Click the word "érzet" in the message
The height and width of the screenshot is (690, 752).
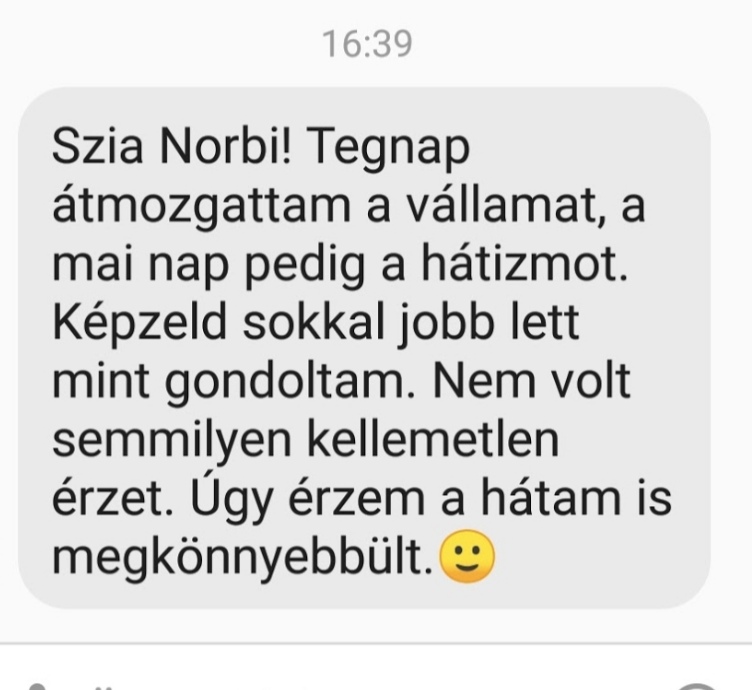click(112, 498)
